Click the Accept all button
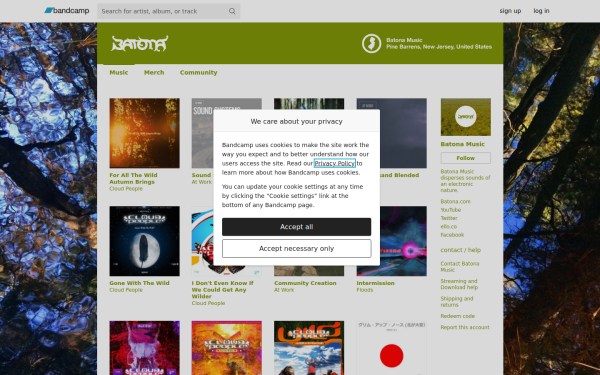This screenshot has width=600, height=375. point(296,227)
